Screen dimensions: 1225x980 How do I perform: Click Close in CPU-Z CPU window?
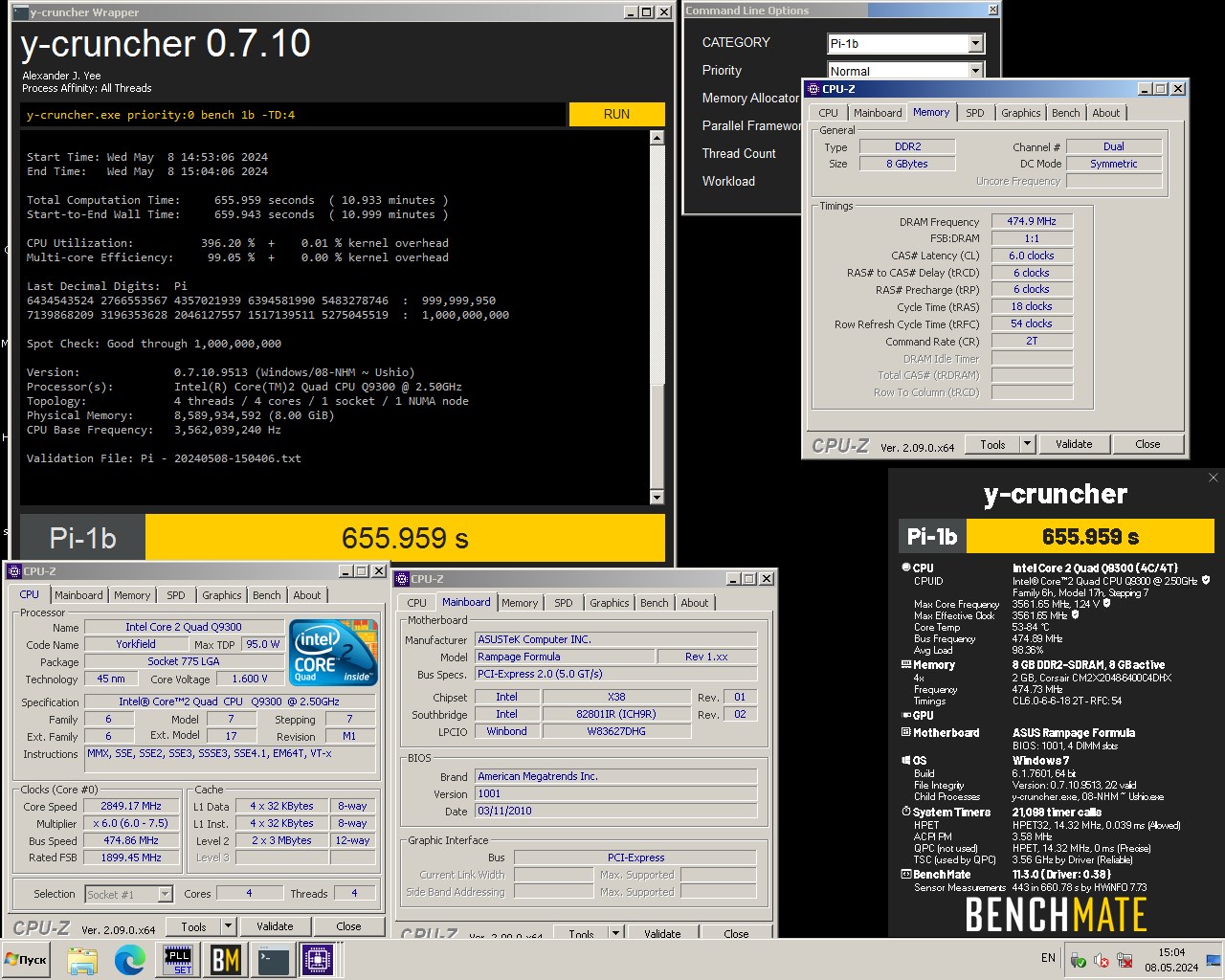(x=348, y=926)
